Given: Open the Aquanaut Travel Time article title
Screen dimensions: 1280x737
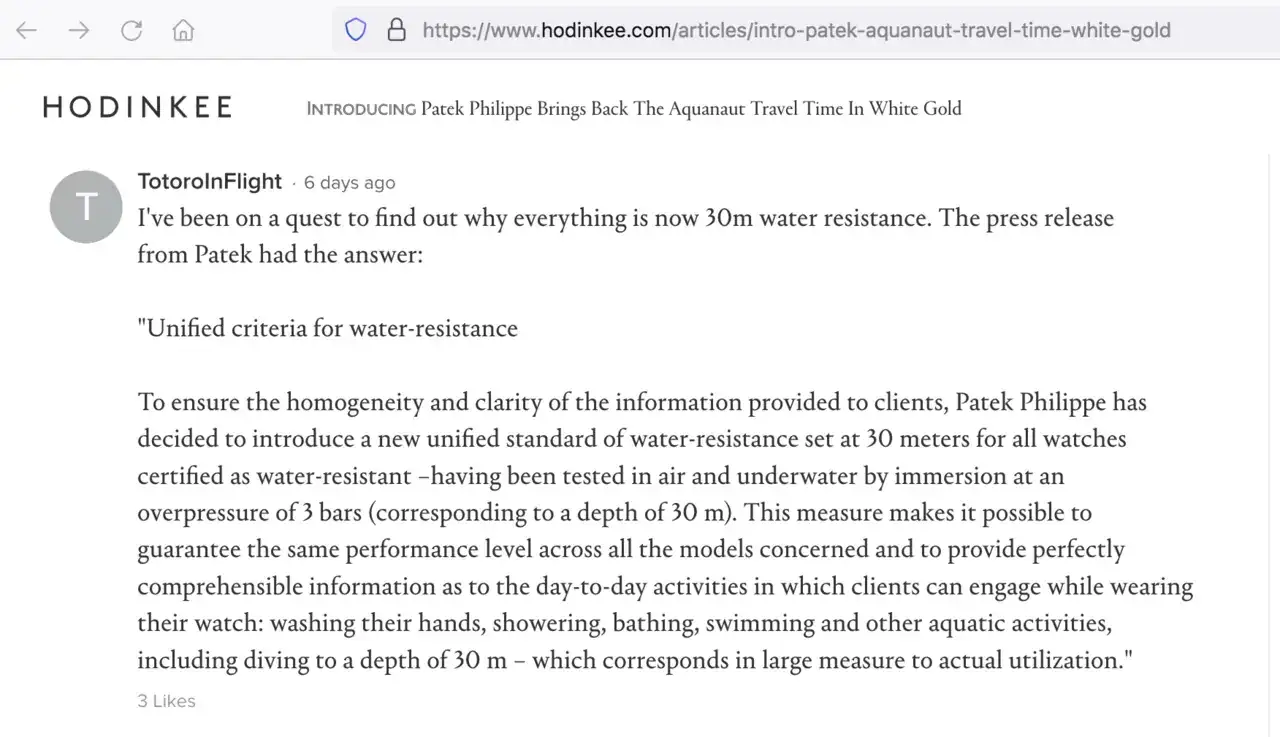Looking at the screenshot, I should click(689, 108).
